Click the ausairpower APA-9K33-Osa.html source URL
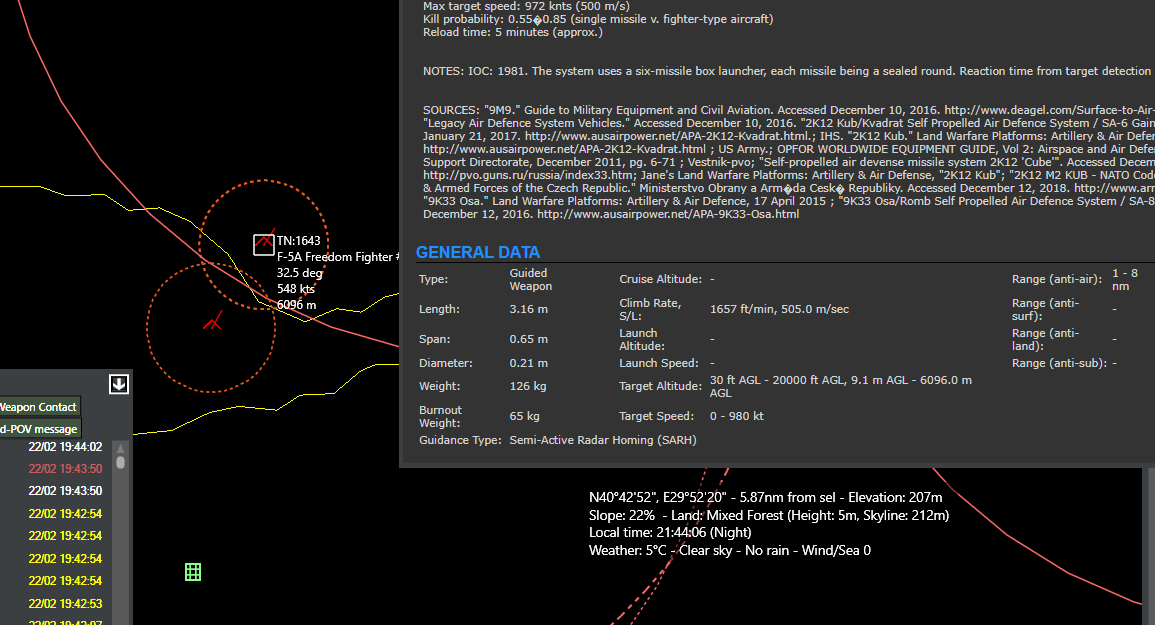The image size is (1155, 625). pos(668,214)
